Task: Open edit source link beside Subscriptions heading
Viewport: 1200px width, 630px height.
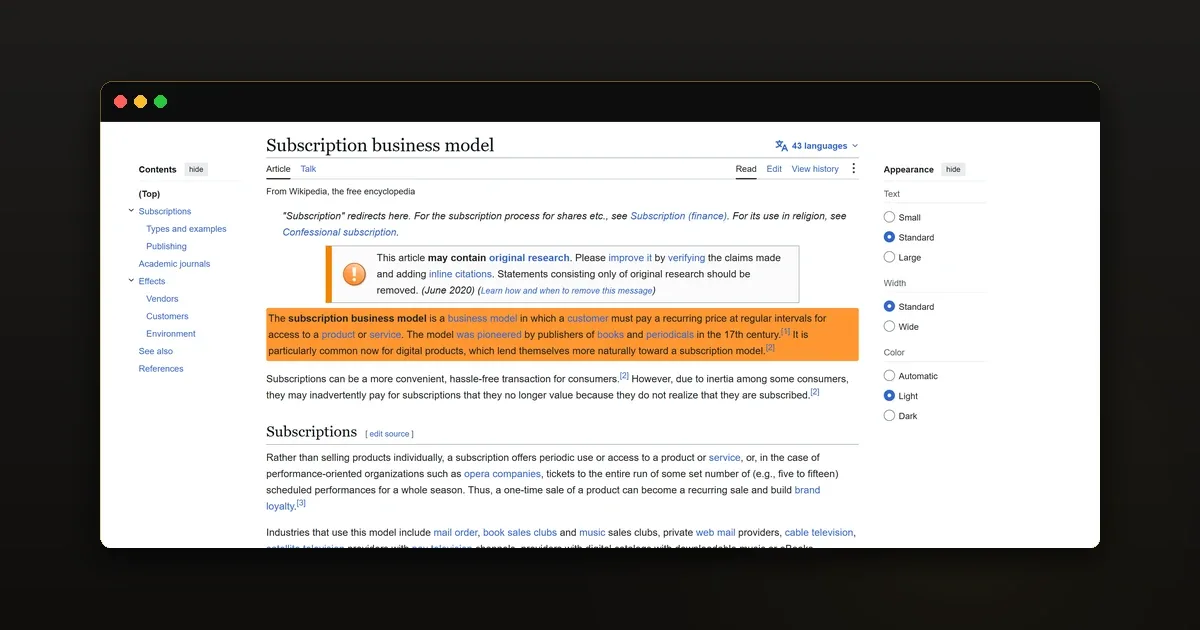Action: [390, 434]
